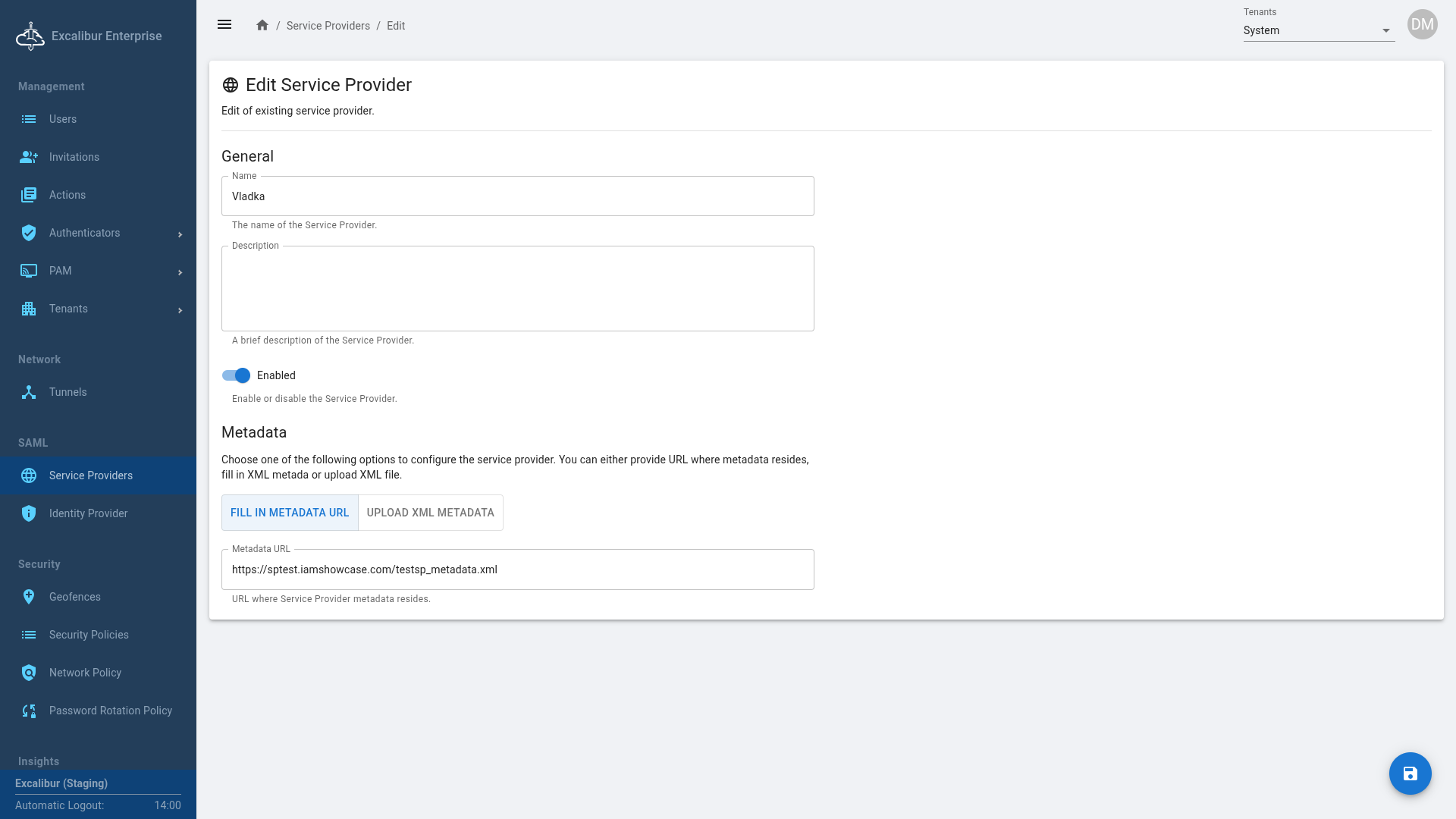Image resolution: width=1456 pixels, height=819 pixels.
Task: Click Service Providers breadcrumb link
Action: pyautogui.click(x=328, y=26)
